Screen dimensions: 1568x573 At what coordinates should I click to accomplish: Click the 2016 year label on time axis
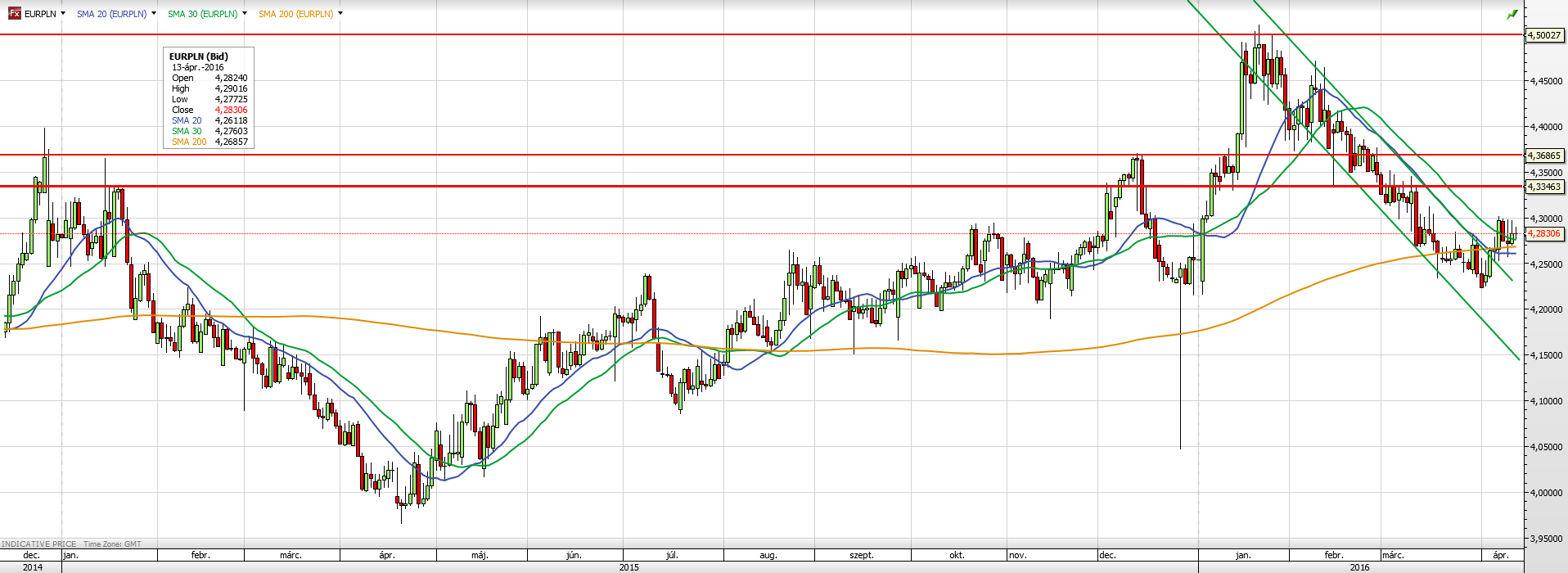1360,567
